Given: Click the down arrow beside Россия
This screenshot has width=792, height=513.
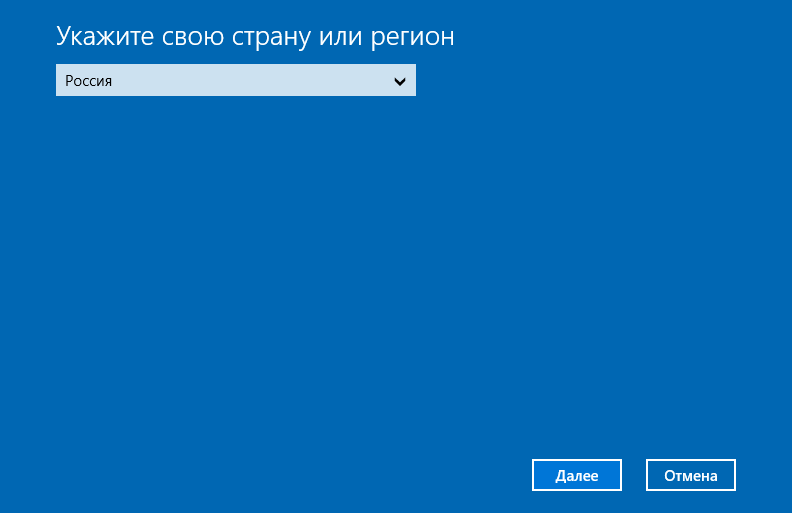Looking at the screenshot, I should 400,81.
